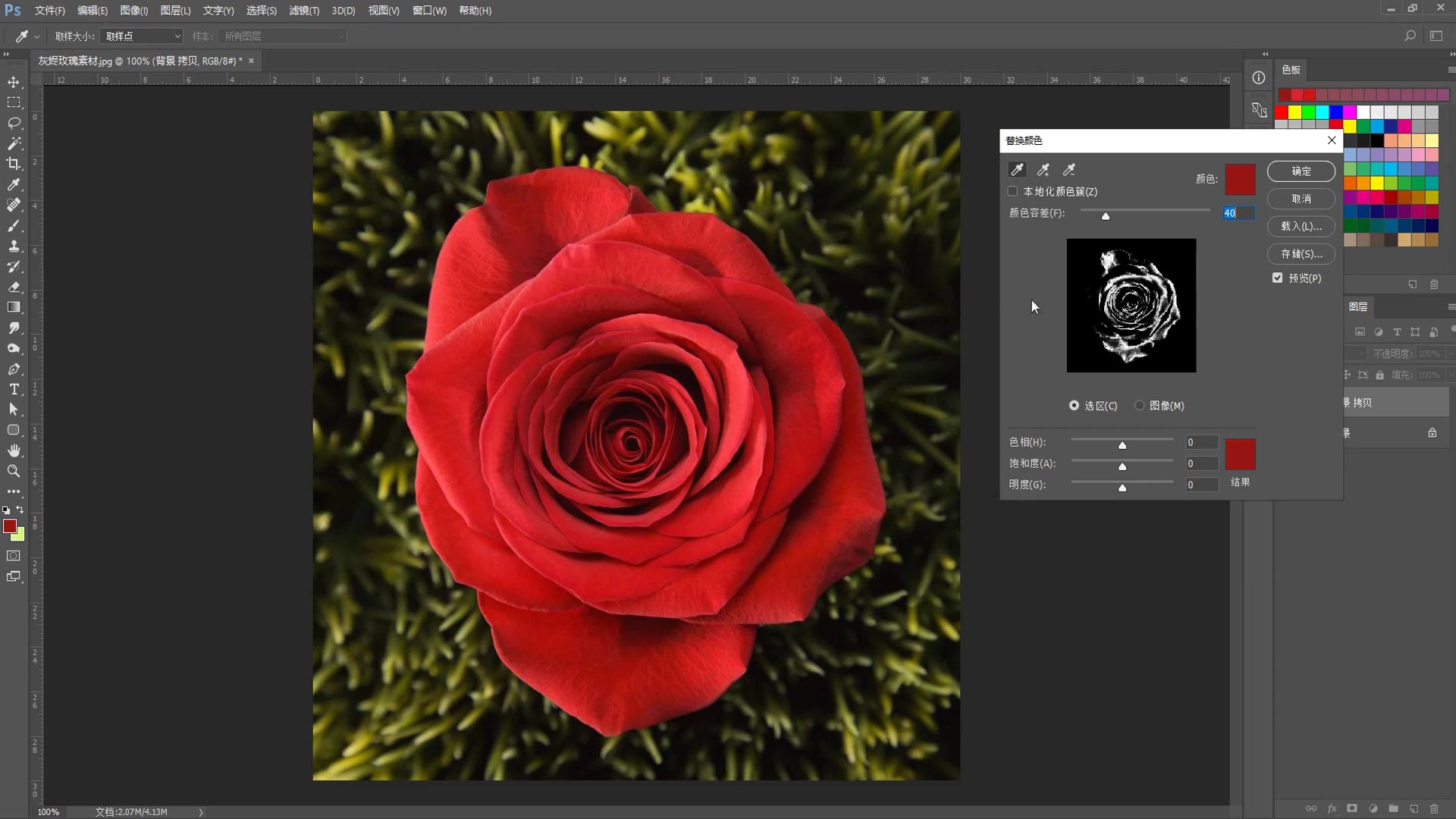Image resolution: width=1456 pixels, height=819 pixels.
Task: Open the Swatches panel flyout menu
Action: [1451, 70]
